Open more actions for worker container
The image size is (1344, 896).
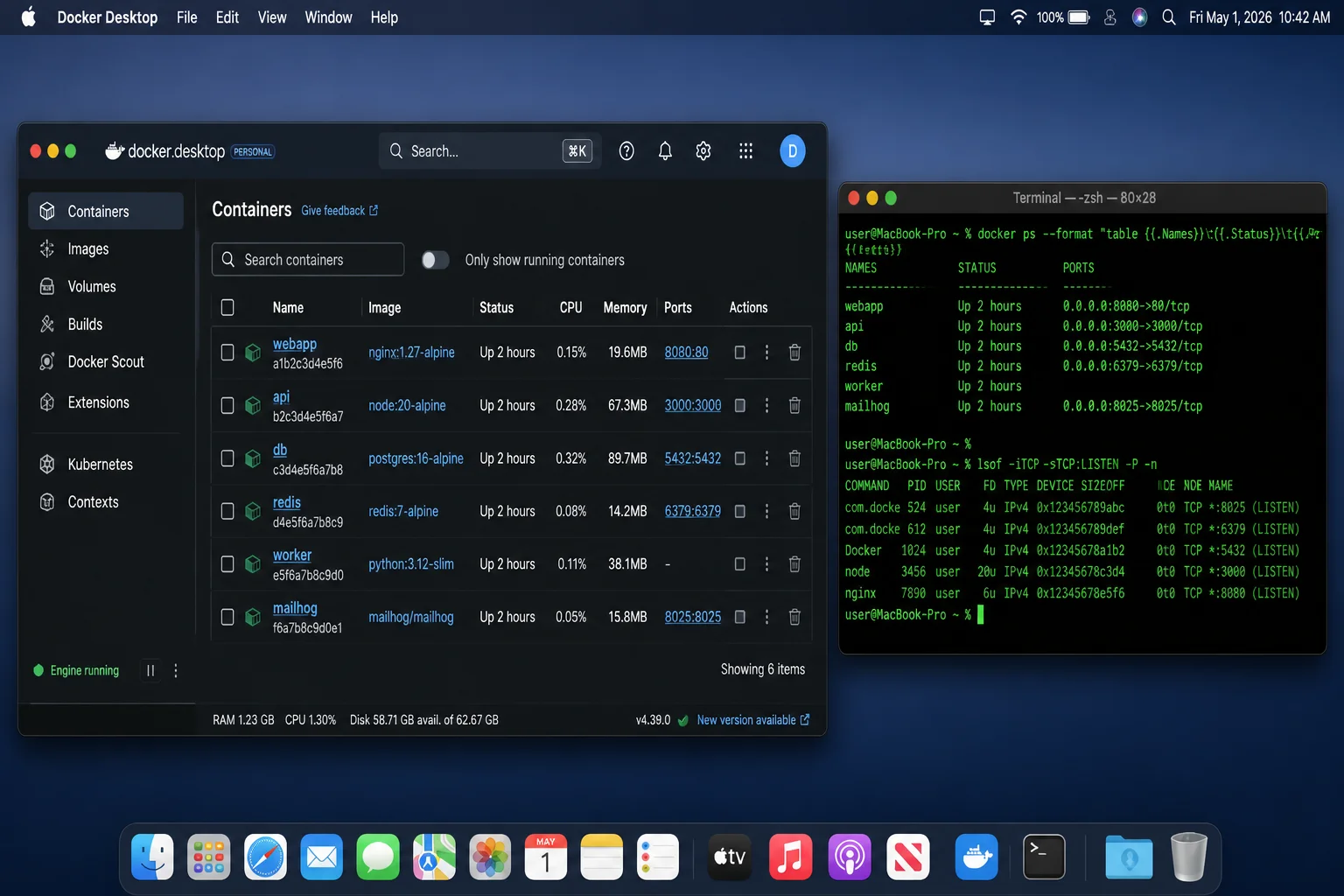766,564
